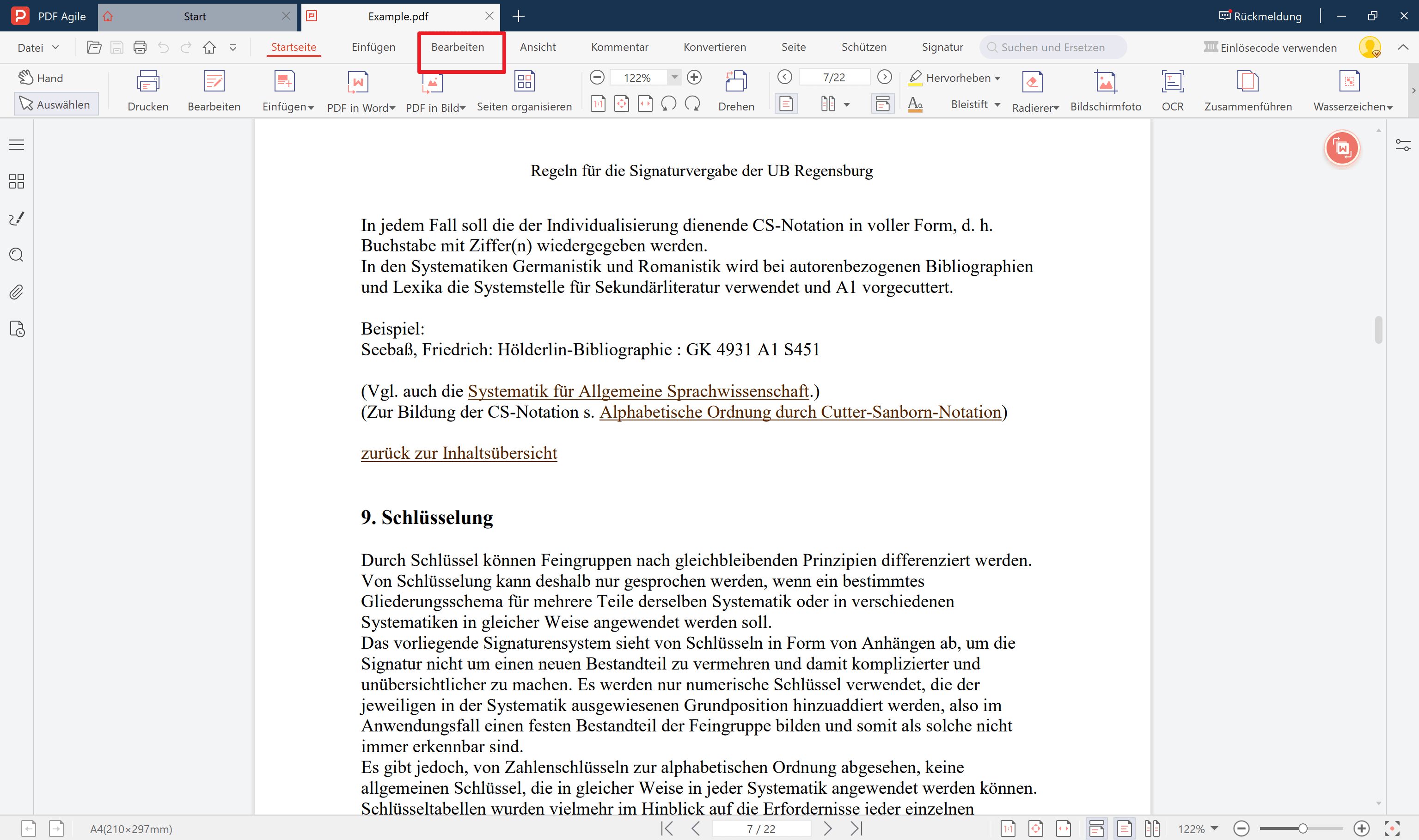Open the thumbnails panel in sidebar
The width and height of the screenshot is (1419, 840).
(17, 181)
